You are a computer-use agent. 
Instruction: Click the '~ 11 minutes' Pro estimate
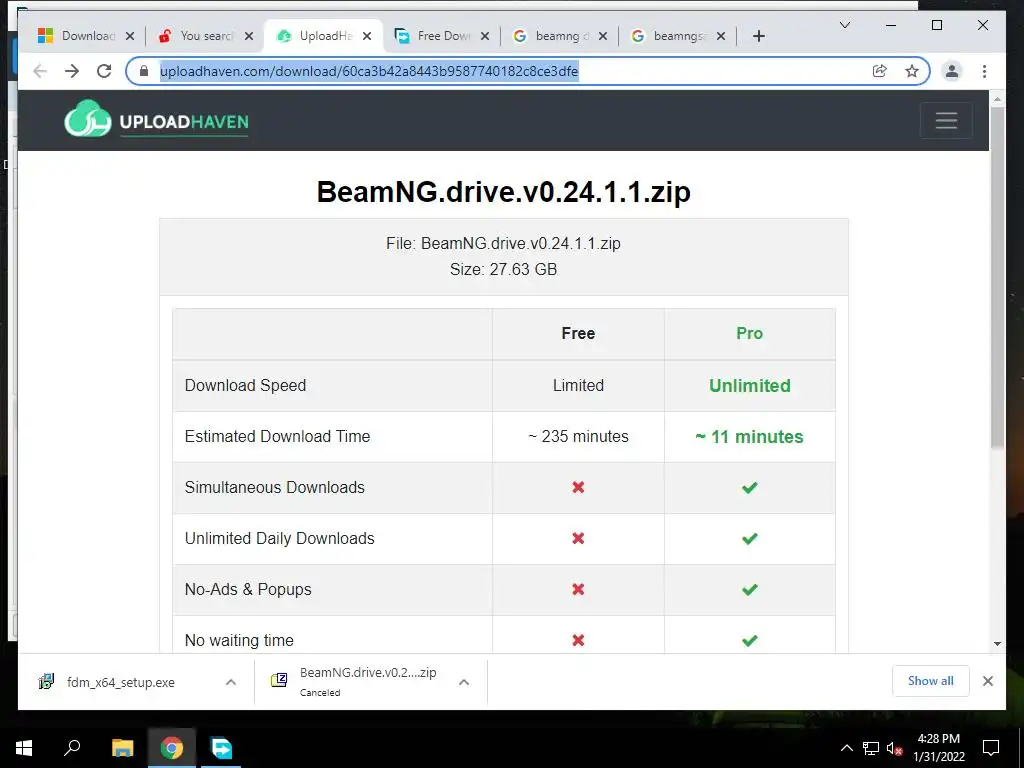[749, 436]
